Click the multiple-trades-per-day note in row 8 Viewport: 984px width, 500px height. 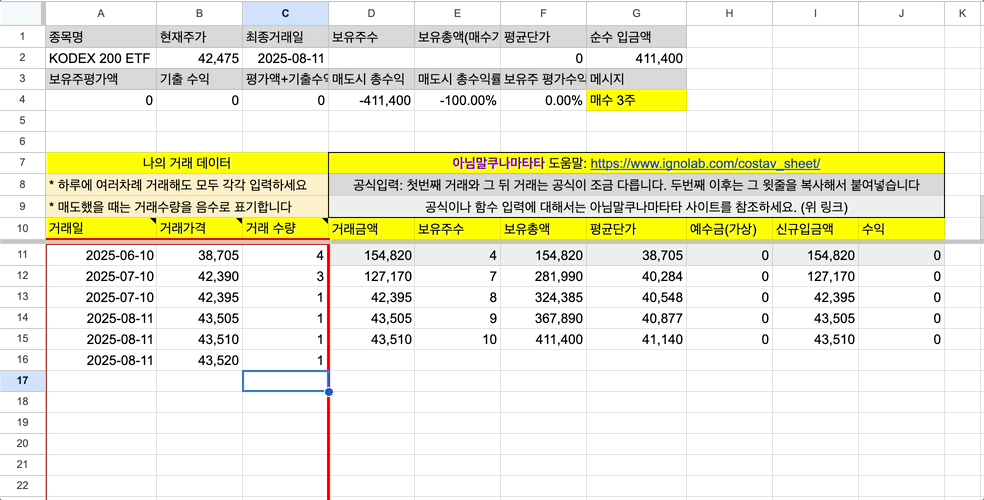click(187, 185)
